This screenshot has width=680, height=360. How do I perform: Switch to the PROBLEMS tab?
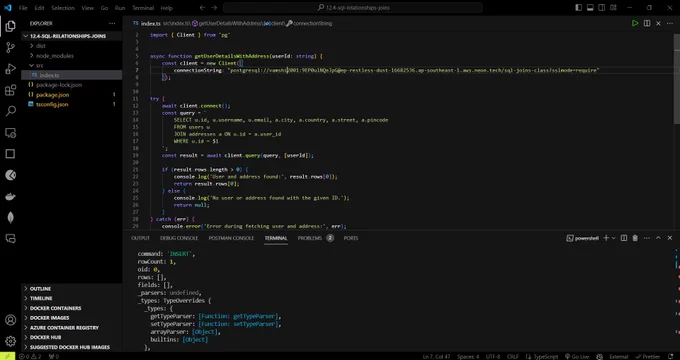310,238
